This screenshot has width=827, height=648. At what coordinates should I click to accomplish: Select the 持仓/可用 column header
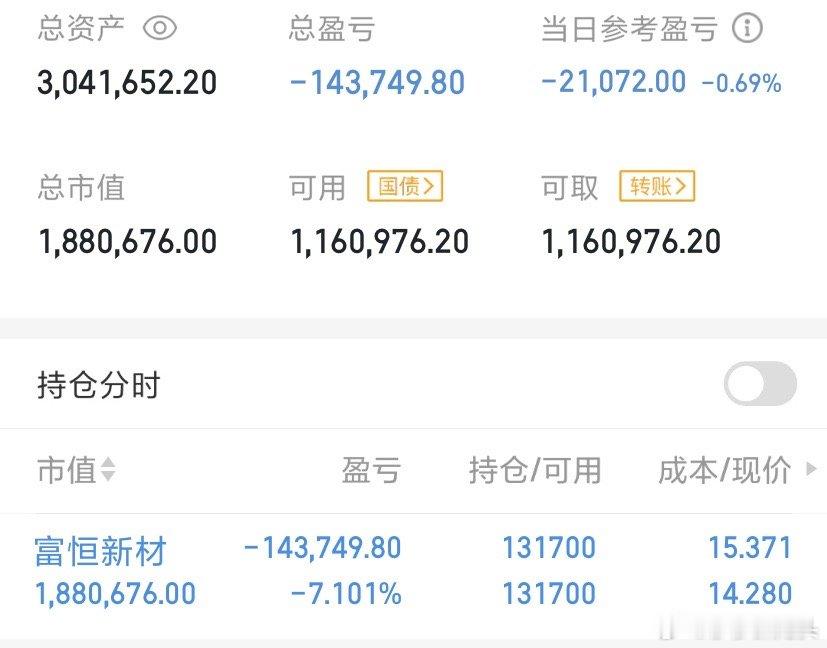[x=535, y=470]
